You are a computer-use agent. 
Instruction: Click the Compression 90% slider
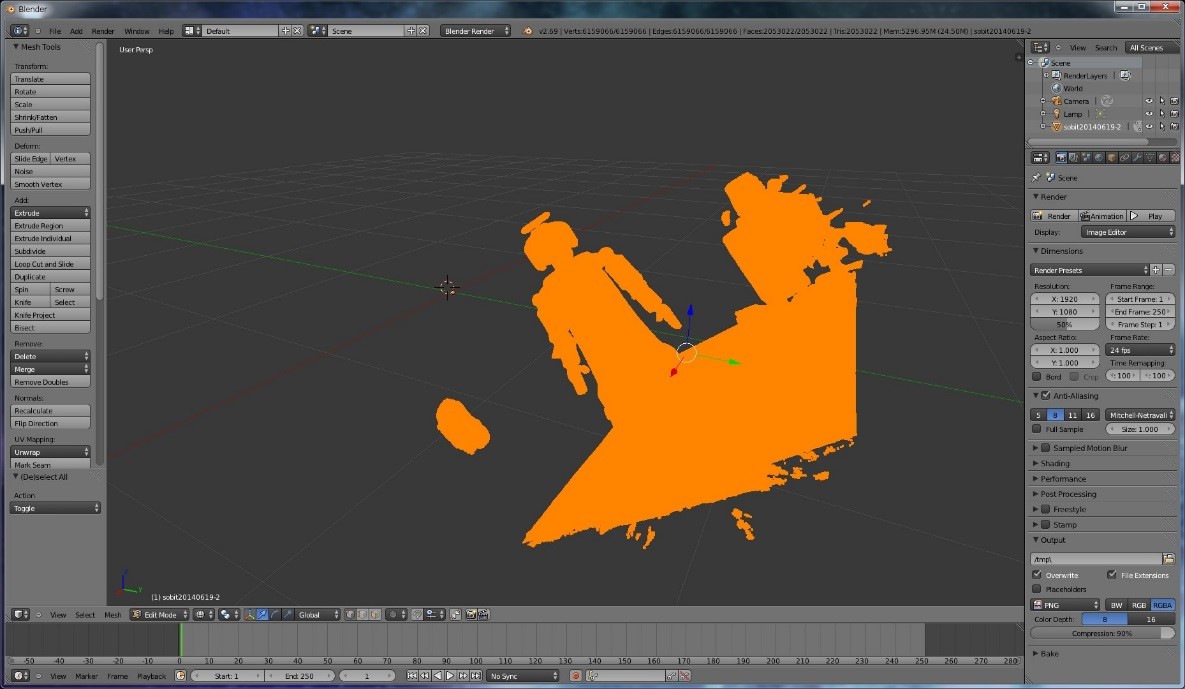[1102, 633]
